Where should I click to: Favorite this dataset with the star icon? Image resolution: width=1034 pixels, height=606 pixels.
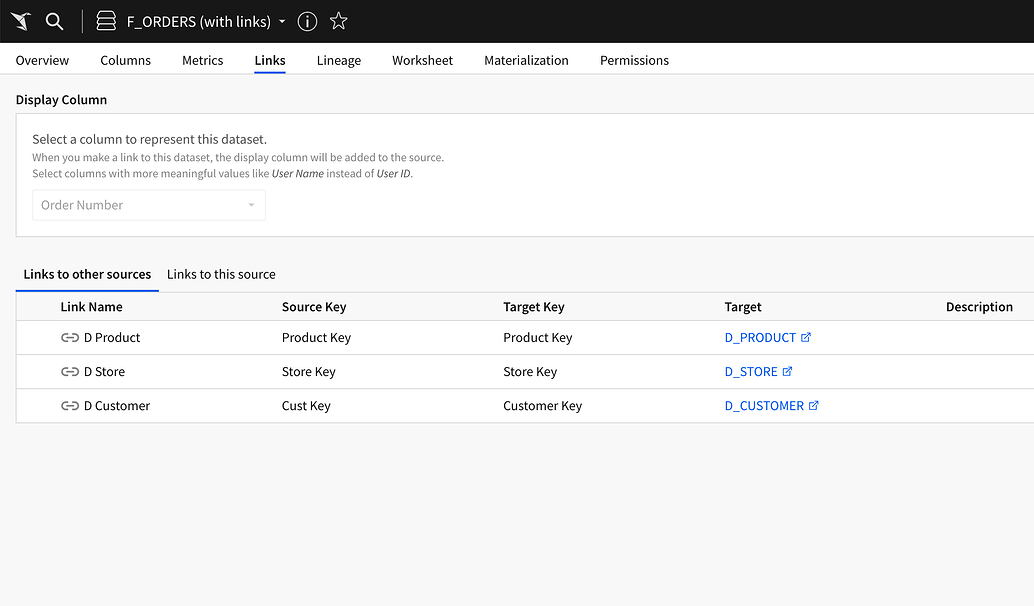coord(339,21)
